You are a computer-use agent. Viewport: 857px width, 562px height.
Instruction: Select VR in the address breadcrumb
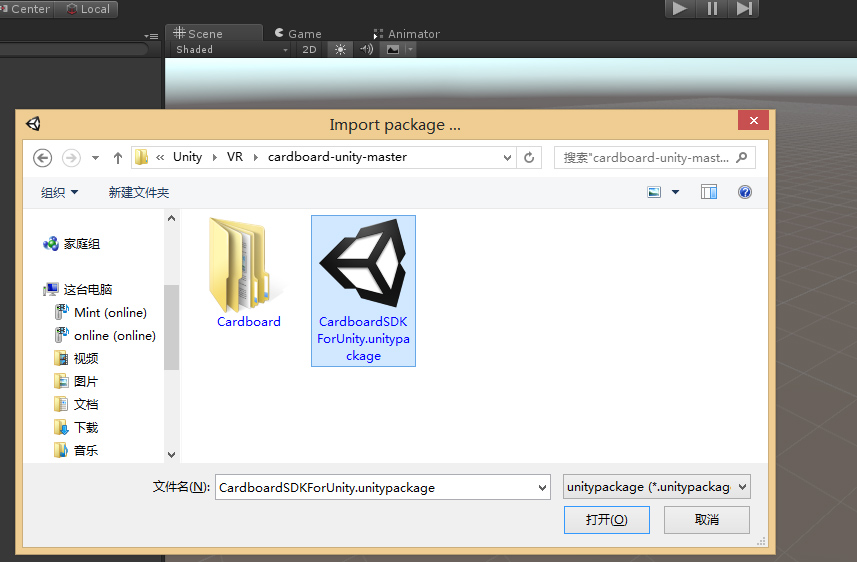[x=235, y=157]
